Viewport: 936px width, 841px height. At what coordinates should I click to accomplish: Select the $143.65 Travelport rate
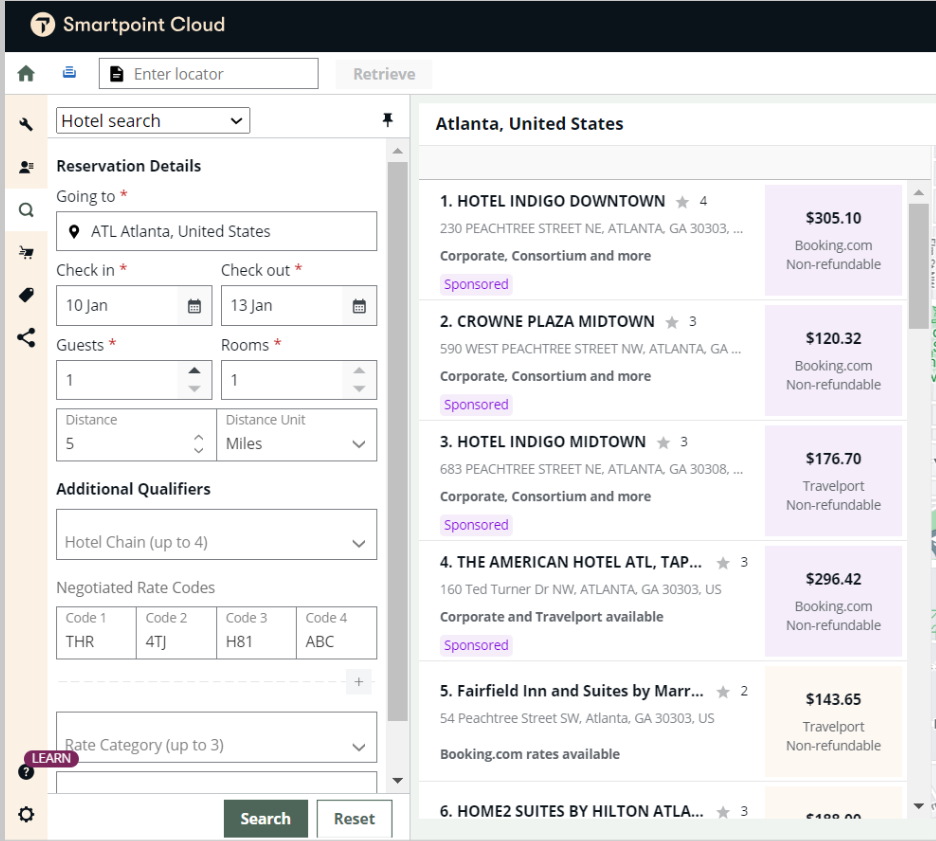click(x=833, y=721)
